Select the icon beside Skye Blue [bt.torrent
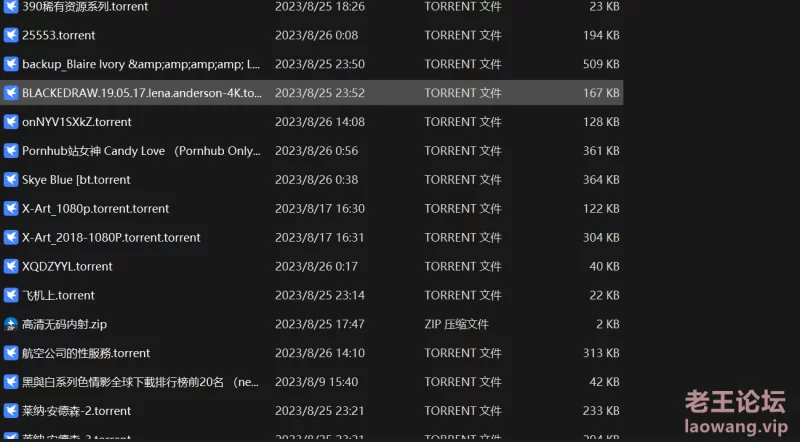This screenshot has height=442, width=800. point(11,180)
